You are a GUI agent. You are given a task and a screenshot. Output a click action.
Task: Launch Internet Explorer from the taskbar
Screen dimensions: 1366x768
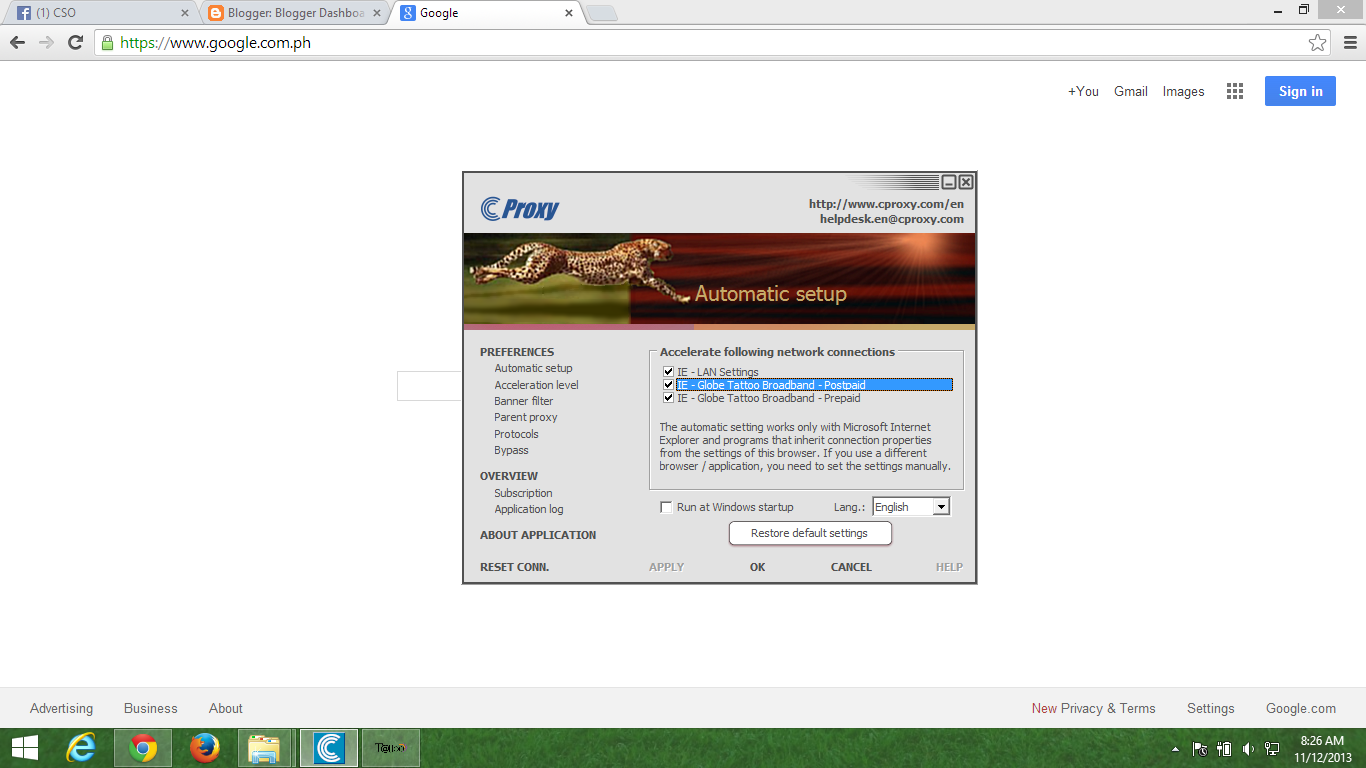click(80, 748)
